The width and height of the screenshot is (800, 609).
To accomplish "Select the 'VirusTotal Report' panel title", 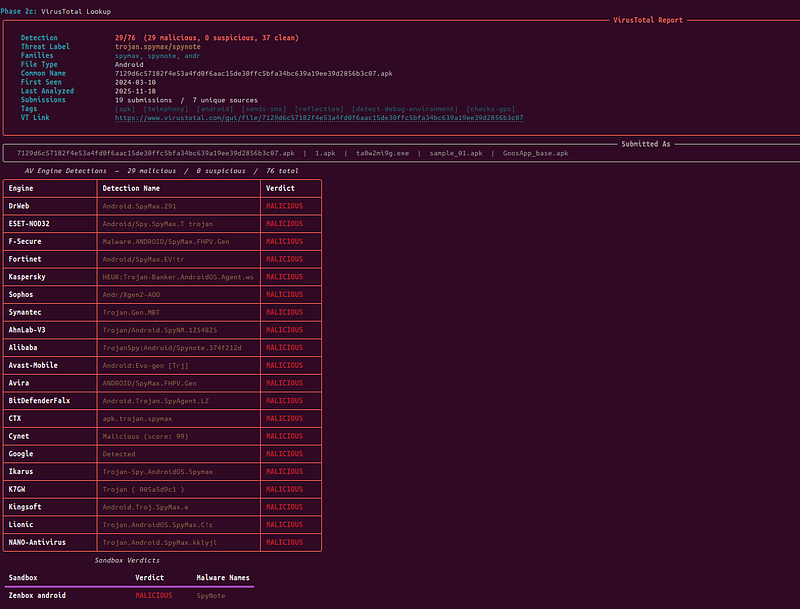I will point(647,20).
